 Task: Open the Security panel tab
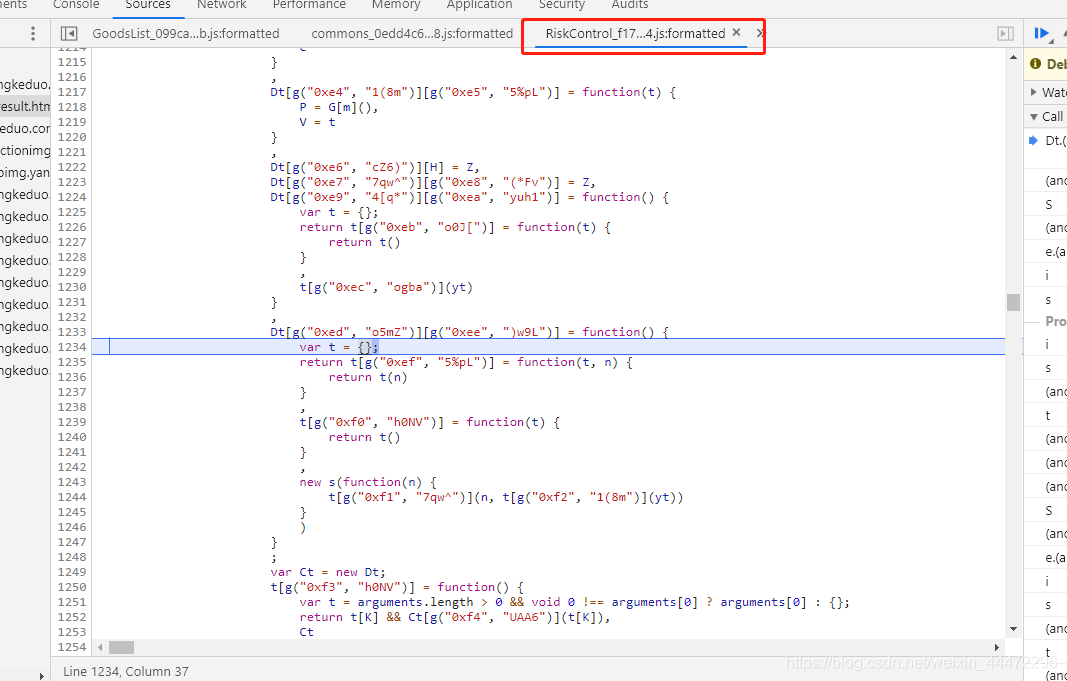561,5
